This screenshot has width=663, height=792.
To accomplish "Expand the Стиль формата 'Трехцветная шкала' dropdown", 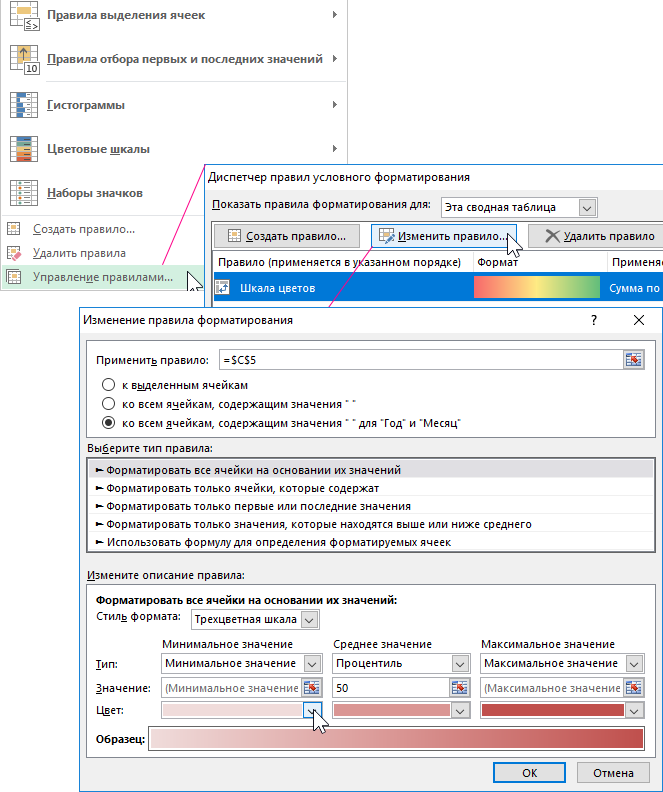I will click(310, 620).
